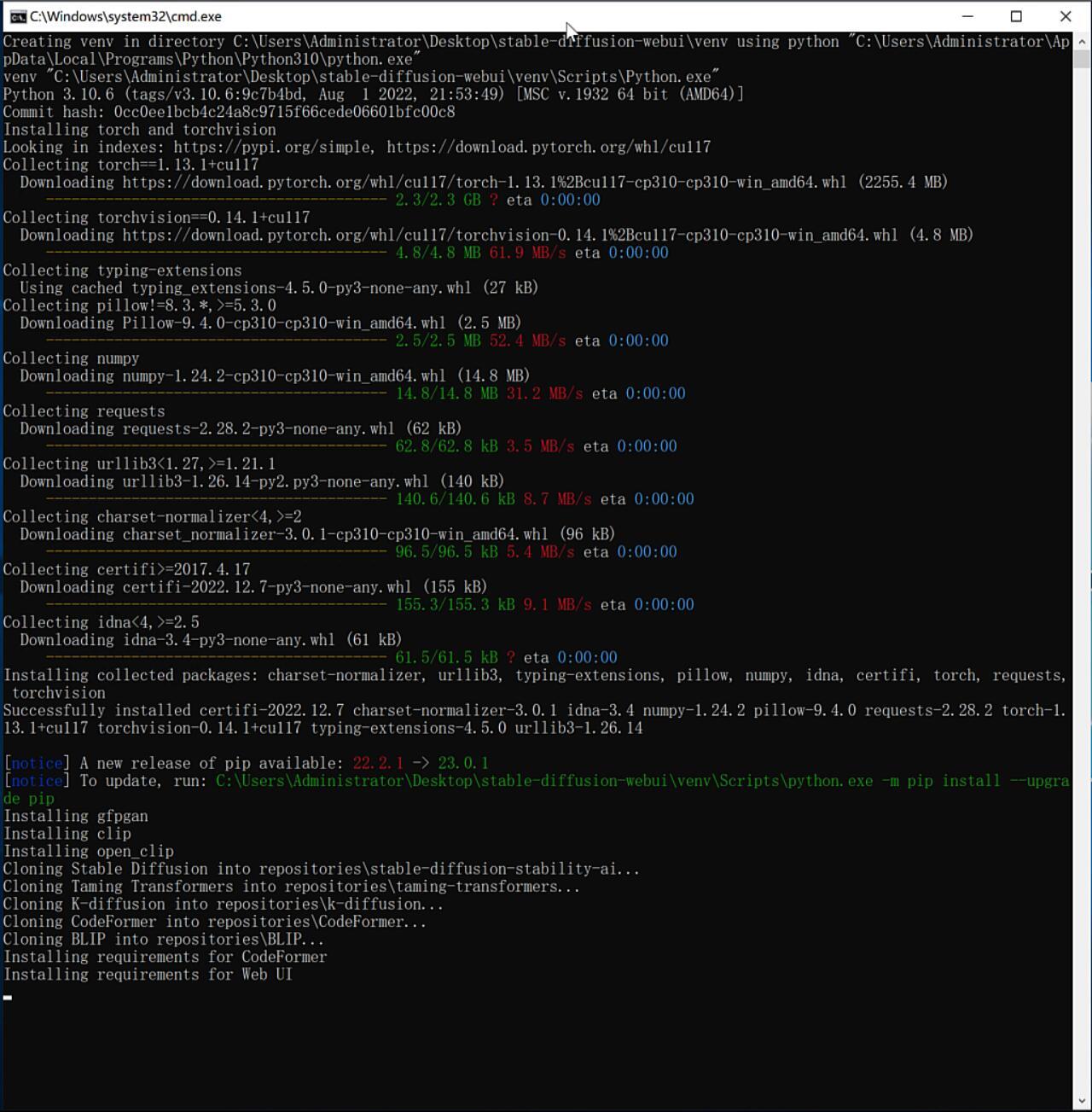The height and width of the screenshot is (1112, 1092).
Task: Click the 'Installing open_clip' line
Action: click(89, 852)
